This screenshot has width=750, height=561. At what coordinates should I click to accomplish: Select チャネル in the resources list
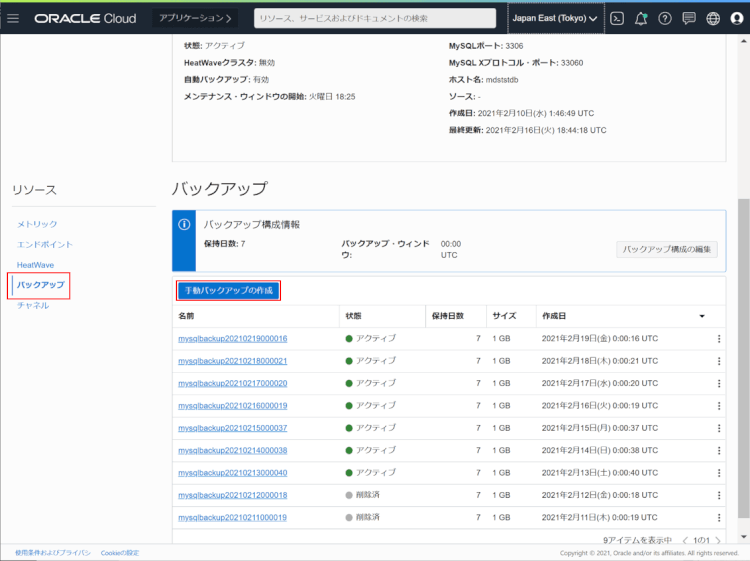[33, 305]
